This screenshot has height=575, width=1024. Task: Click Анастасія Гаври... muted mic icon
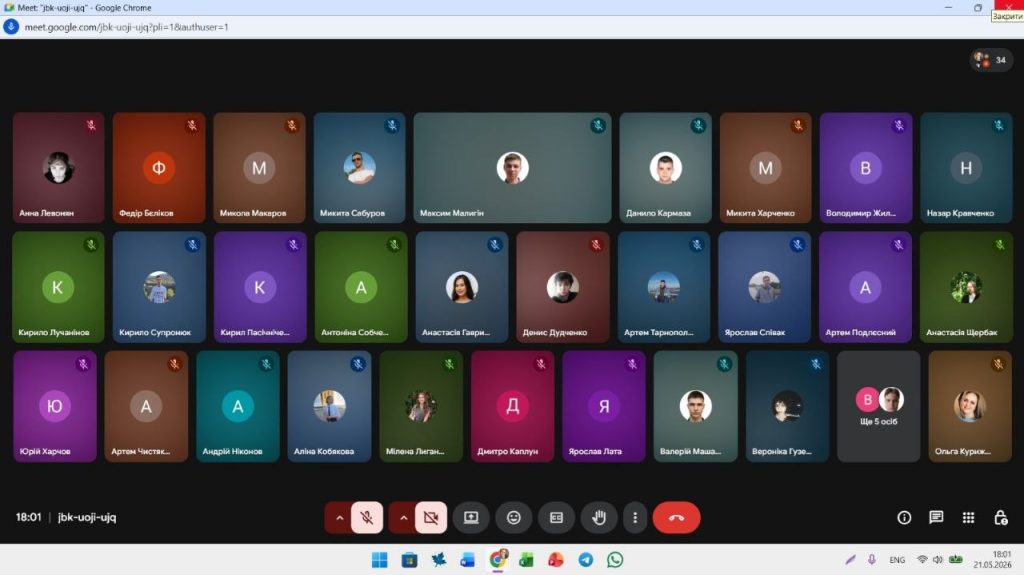click(495, 245)
